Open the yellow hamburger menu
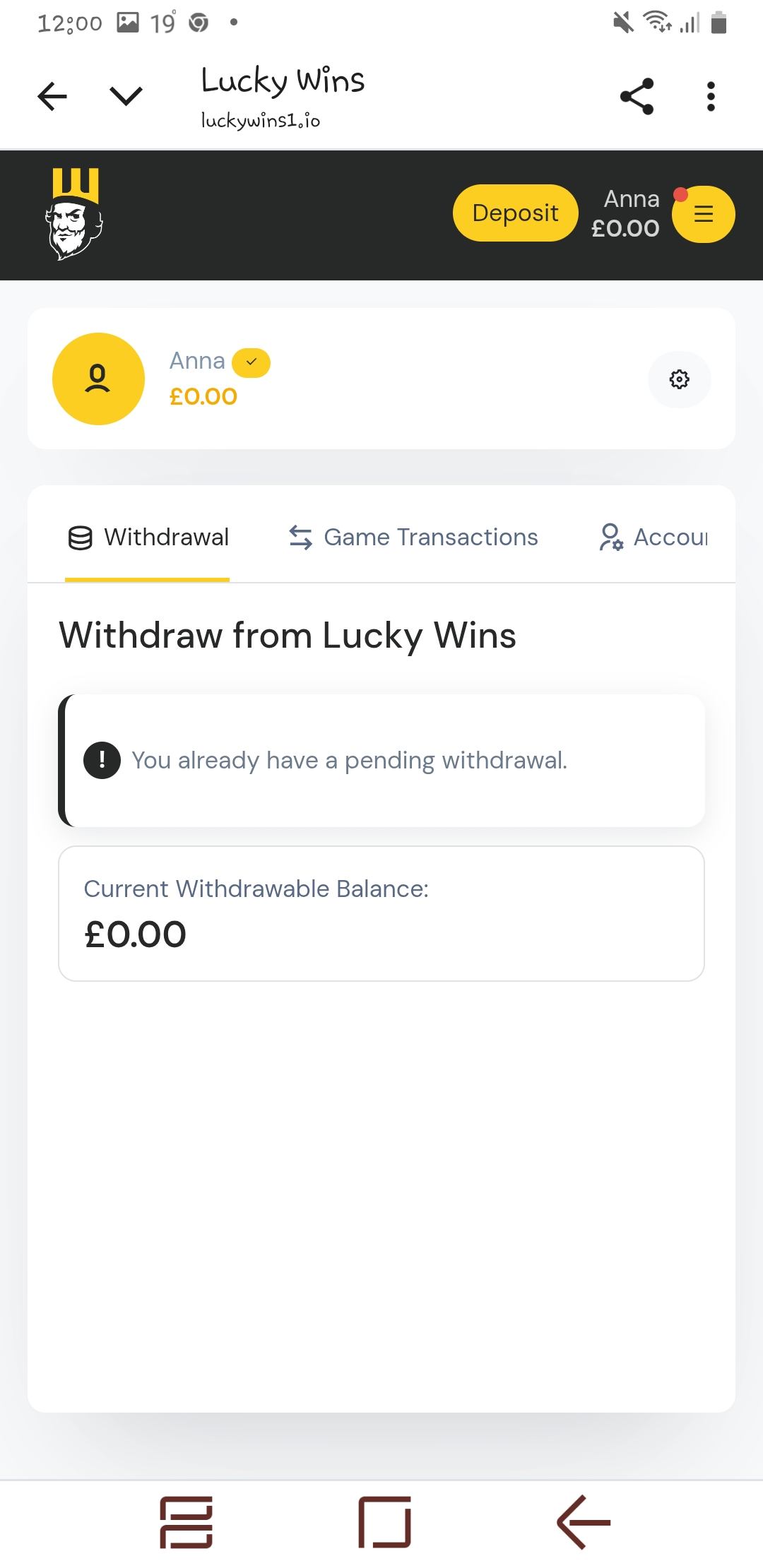This screenshot has width=763, height=1568. click(x=703, y=214)
